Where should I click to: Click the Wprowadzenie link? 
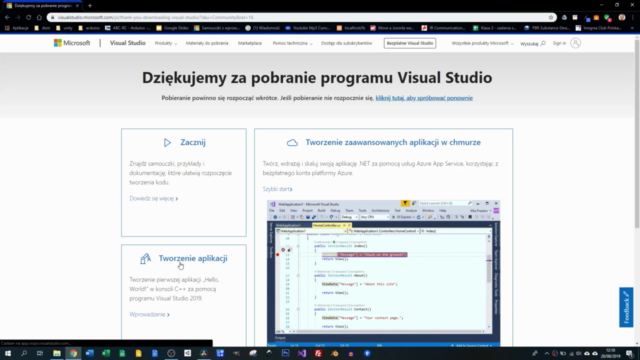(x=149, y=314)
